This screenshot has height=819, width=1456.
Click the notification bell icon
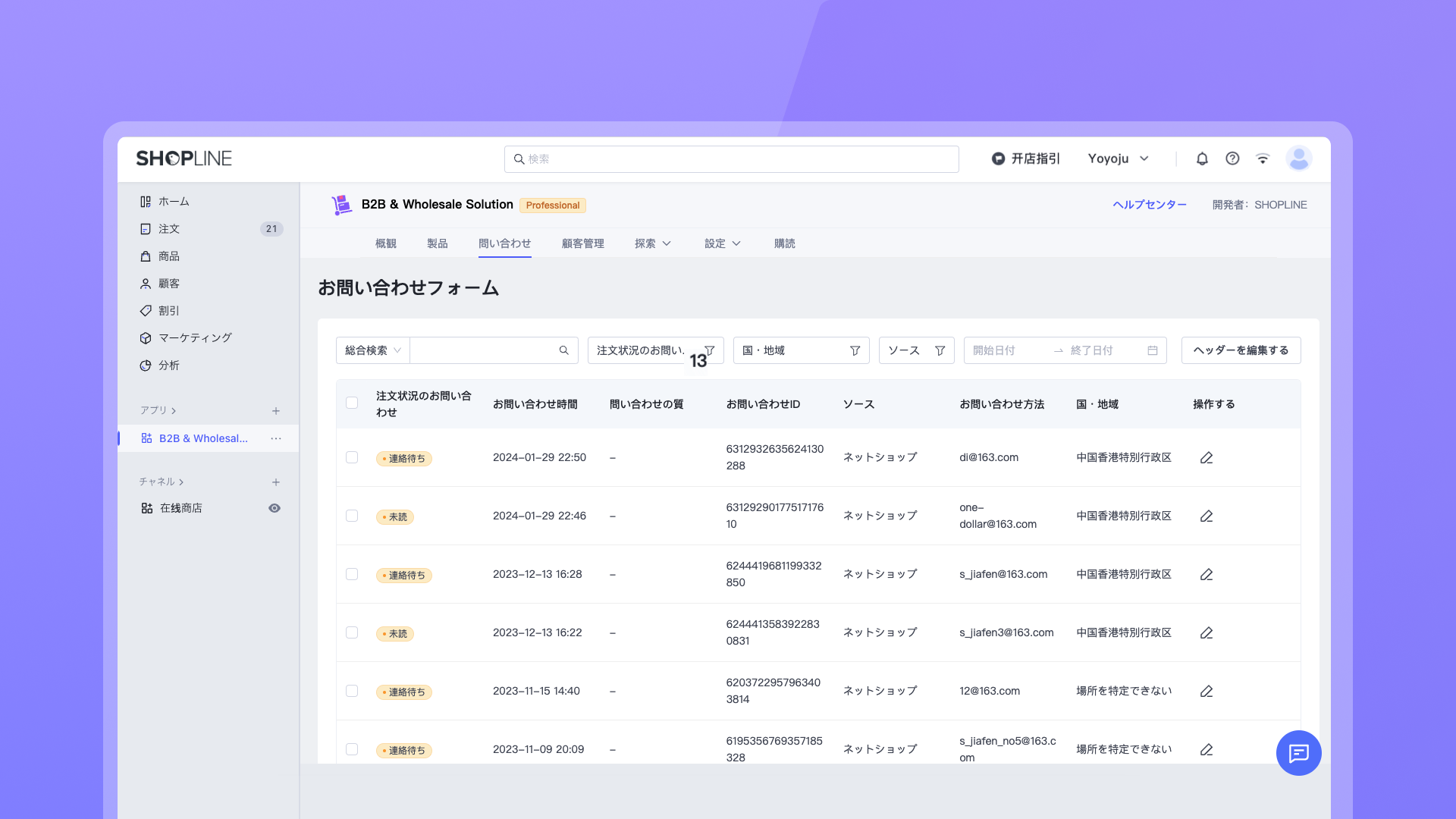click(1202, 158)
